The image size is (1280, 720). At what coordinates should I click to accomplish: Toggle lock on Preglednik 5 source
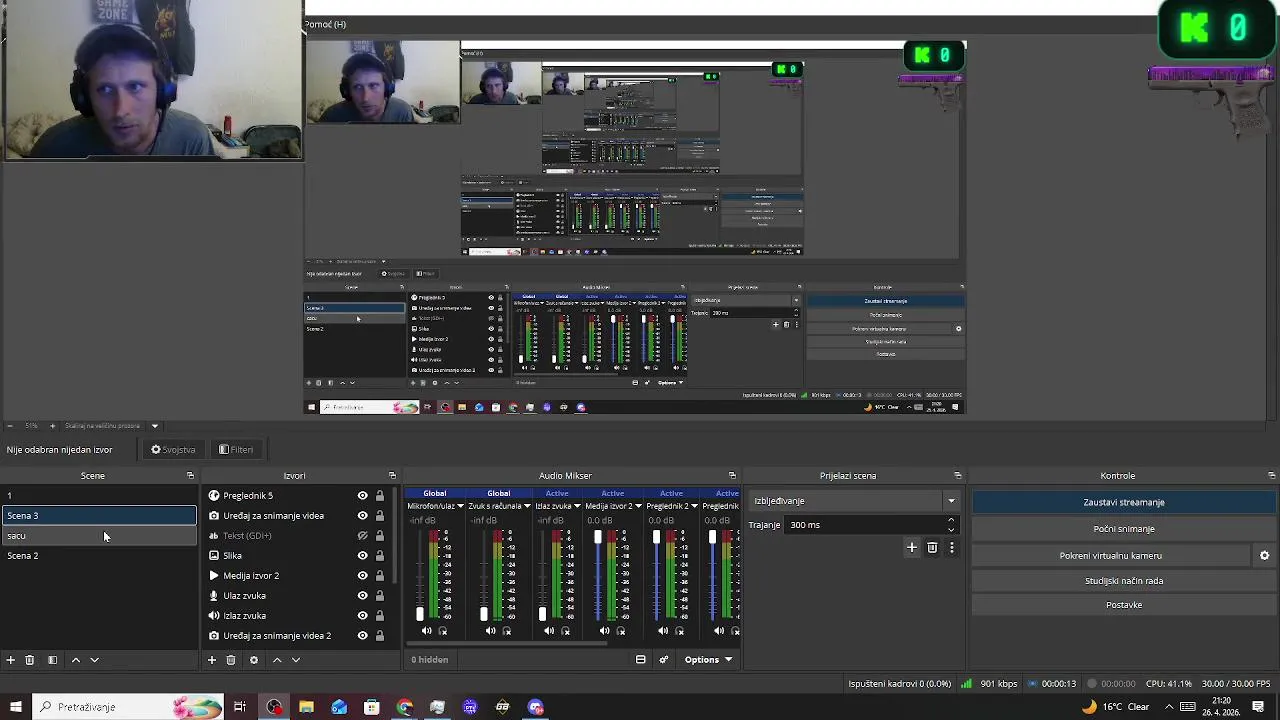point(380,496)
